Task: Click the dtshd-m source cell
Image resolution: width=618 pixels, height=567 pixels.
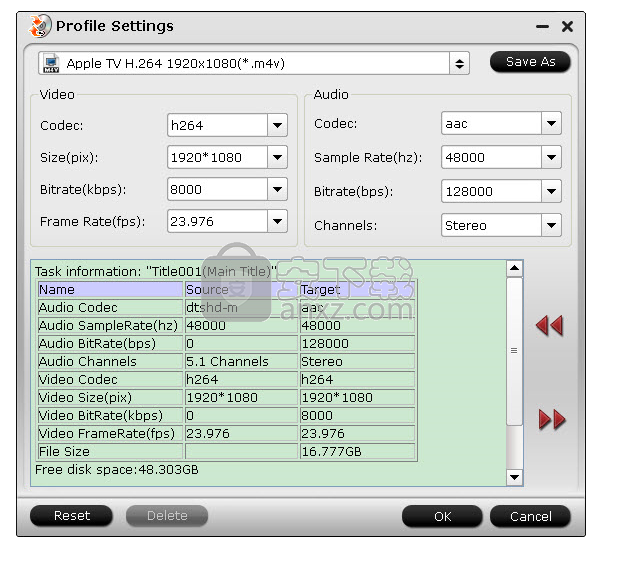Action: [241, 308]
